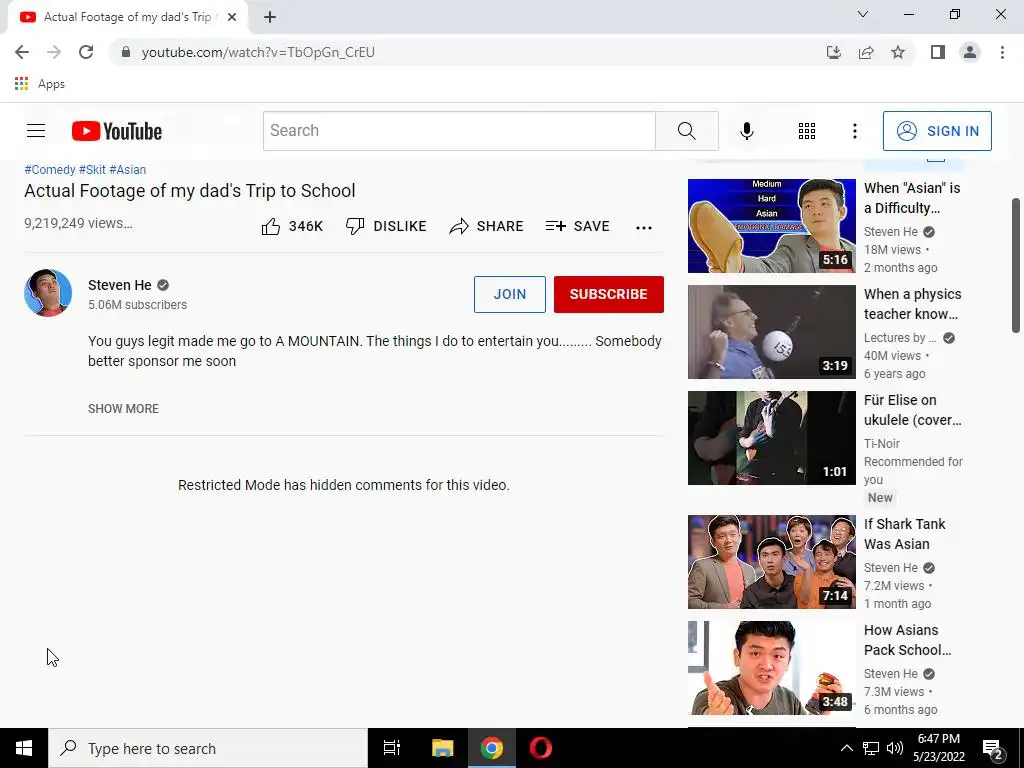Click the share this page icon in address bar

(x=866, y=52)
